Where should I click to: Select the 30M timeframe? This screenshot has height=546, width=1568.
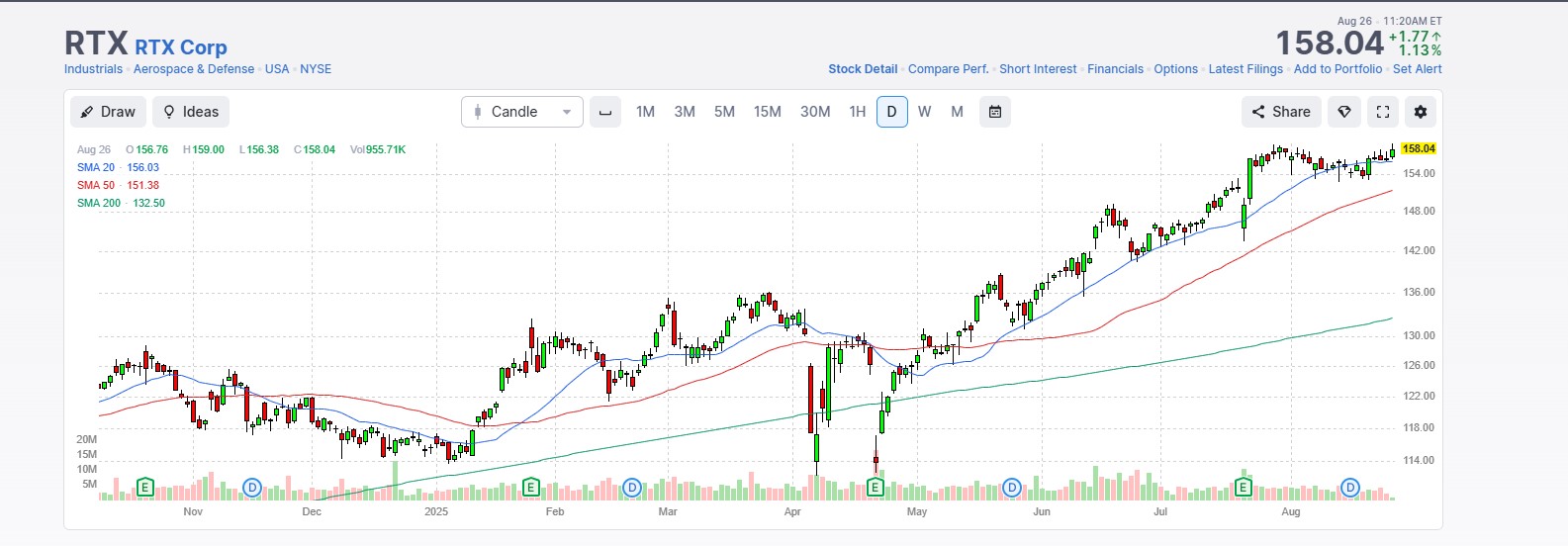pos(815,112)
